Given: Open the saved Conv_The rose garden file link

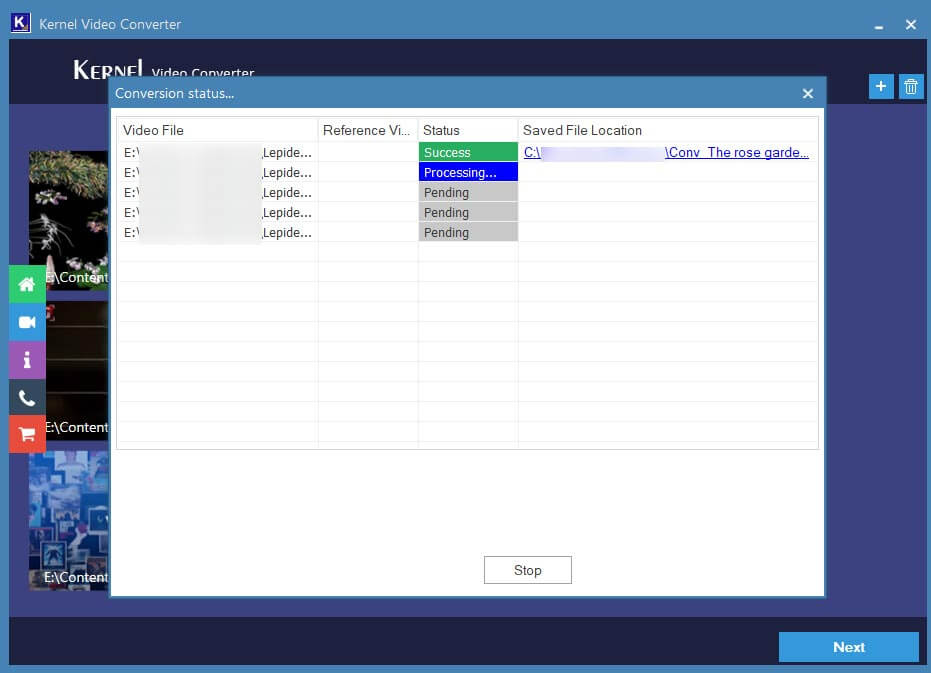Looking at the screenshot, I should [666, 153].
